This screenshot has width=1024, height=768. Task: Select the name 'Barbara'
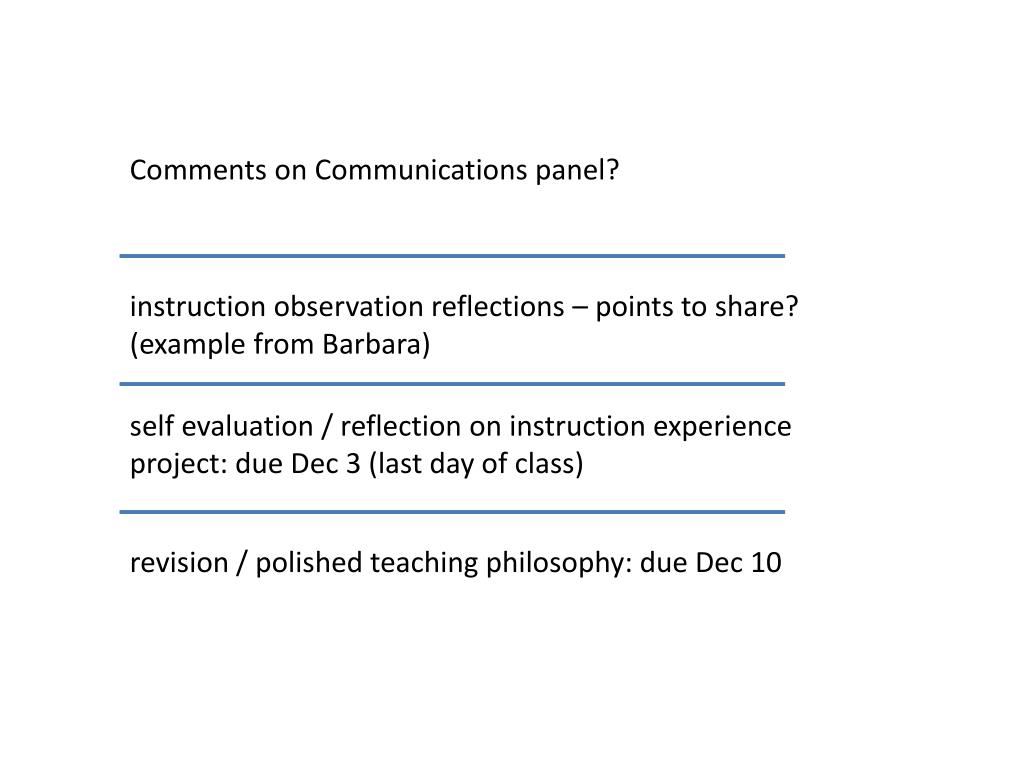(372, 344)
